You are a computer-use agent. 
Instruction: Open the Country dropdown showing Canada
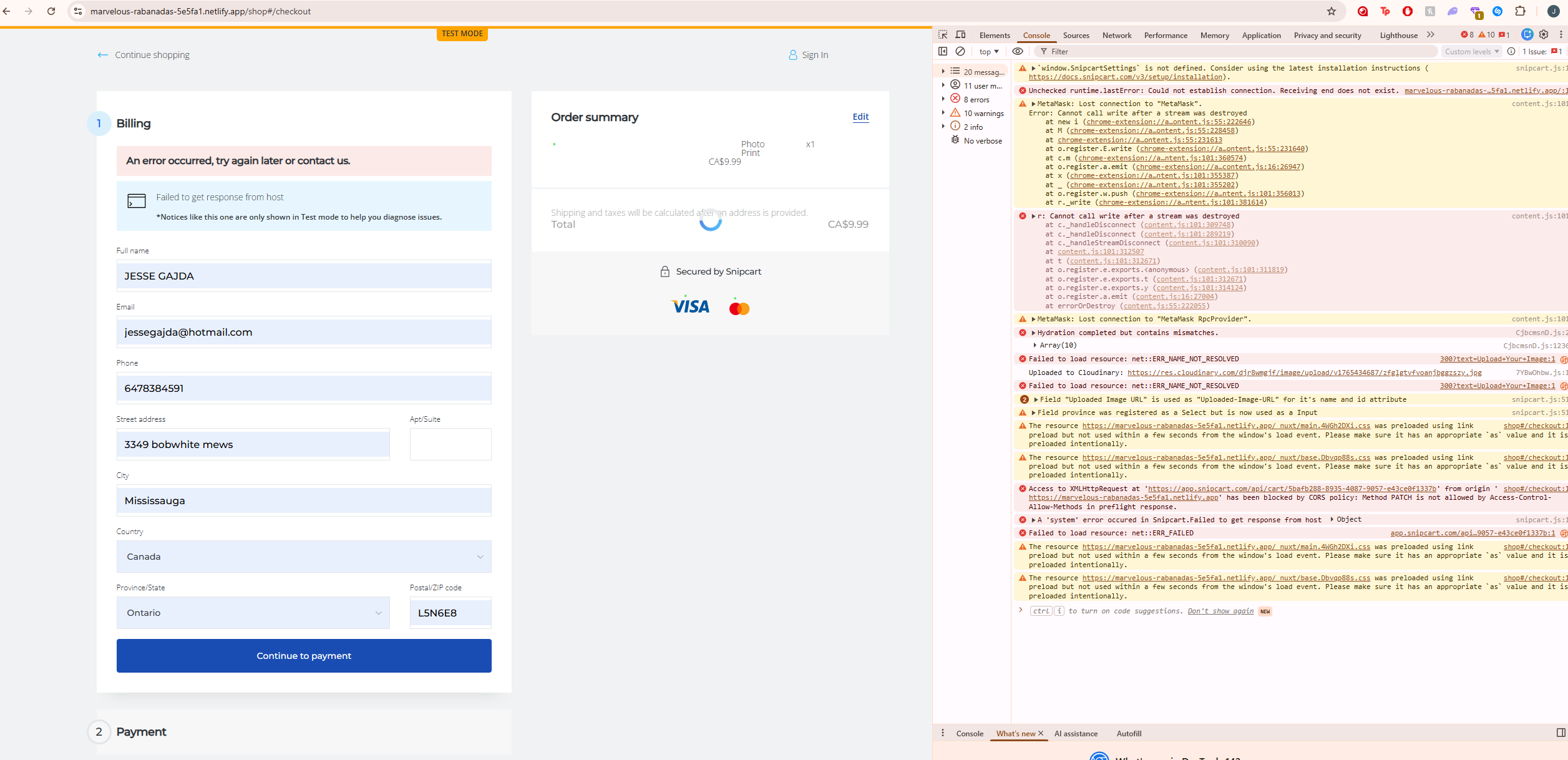click(x=304, y=557)
